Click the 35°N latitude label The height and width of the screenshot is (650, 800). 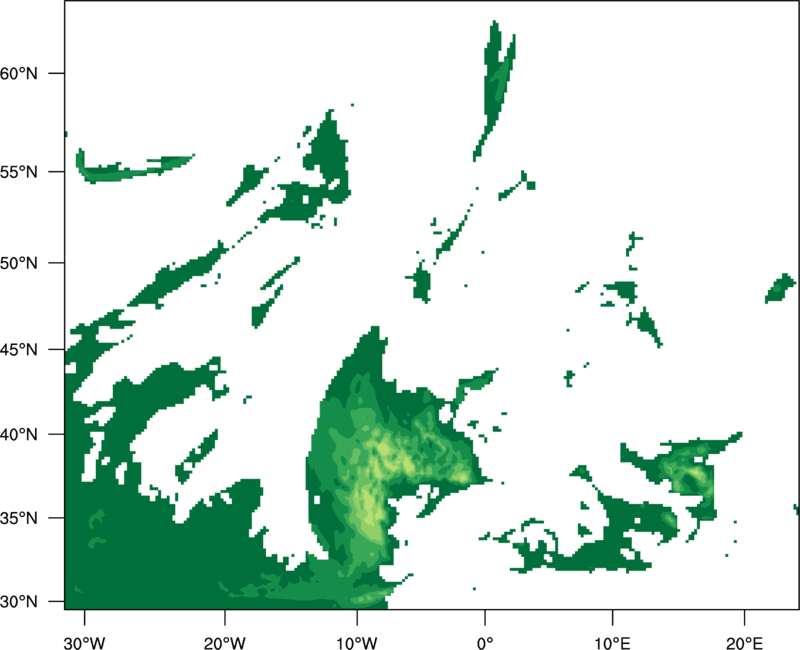(x=19, y=518)
